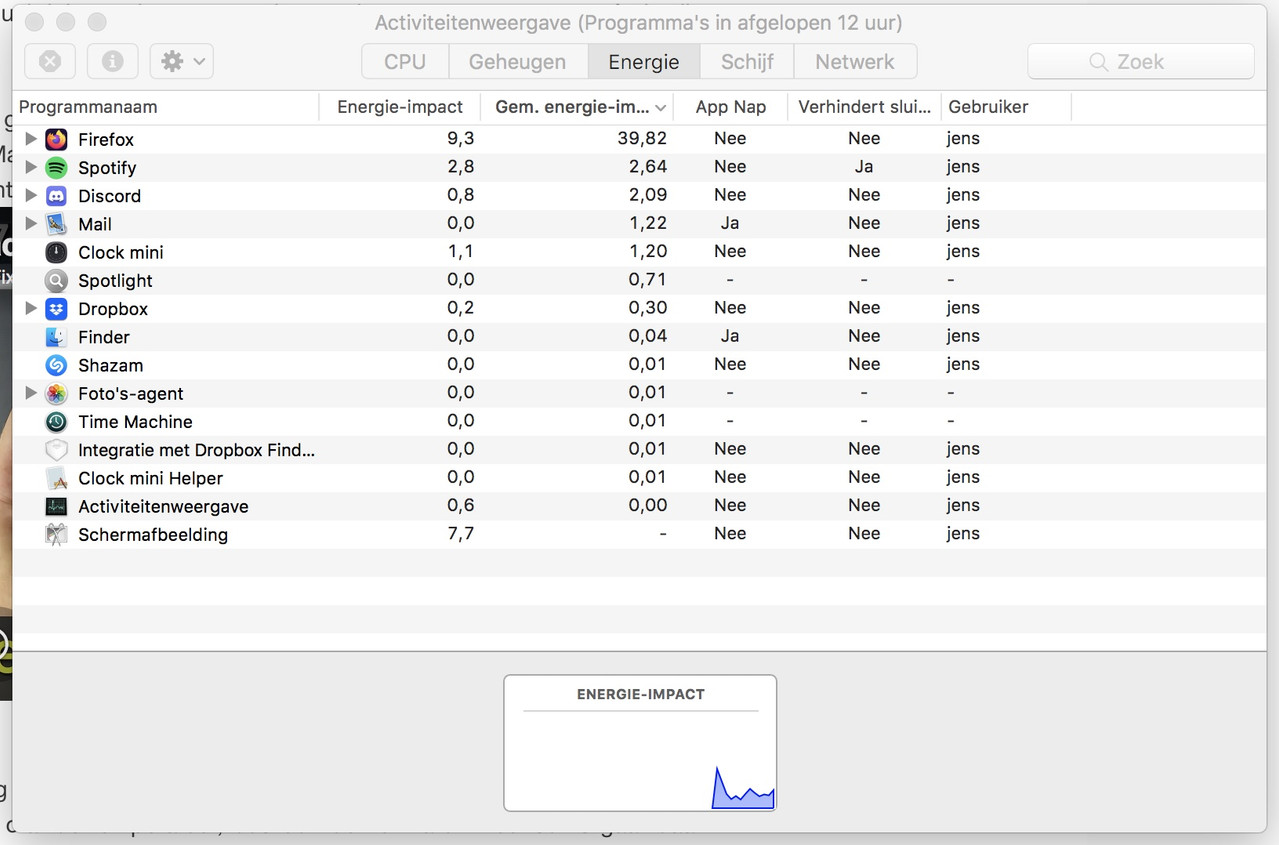Expand the Firefox process row
The height and width of the screenshot is (845, 1279).
coord(31,139)
